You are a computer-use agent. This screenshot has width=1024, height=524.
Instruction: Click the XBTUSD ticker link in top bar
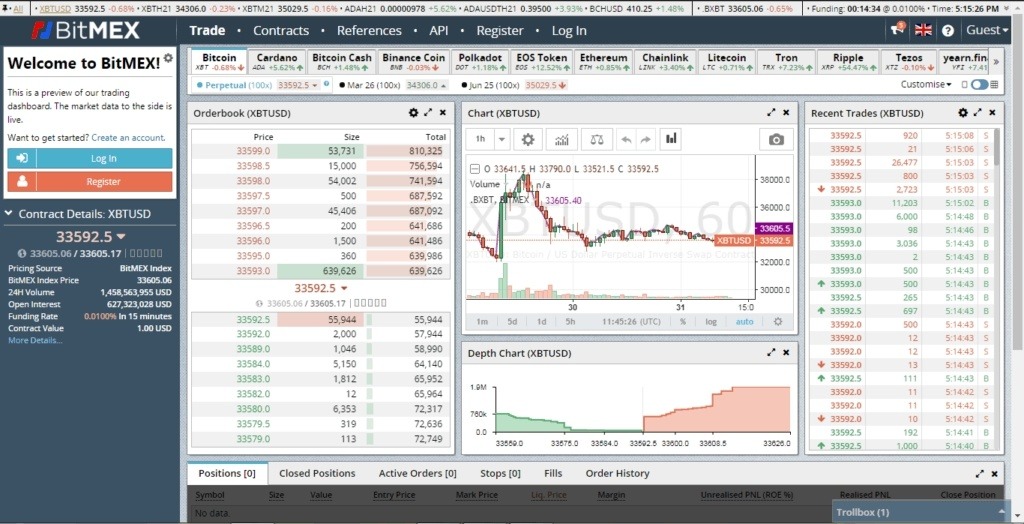[56, 8]
